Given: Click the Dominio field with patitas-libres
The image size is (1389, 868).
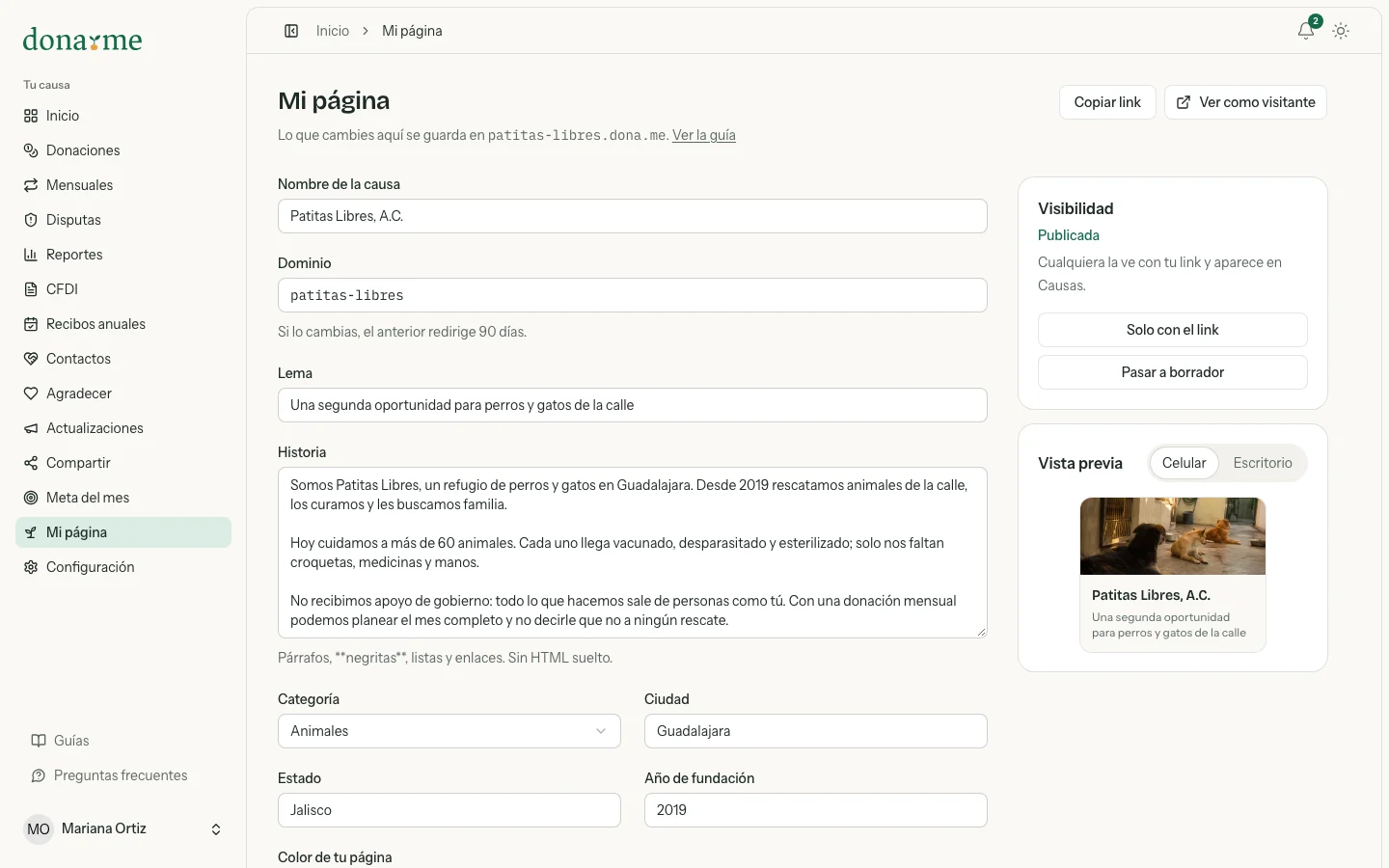Looking at the screenshot, I should point(633,295).
